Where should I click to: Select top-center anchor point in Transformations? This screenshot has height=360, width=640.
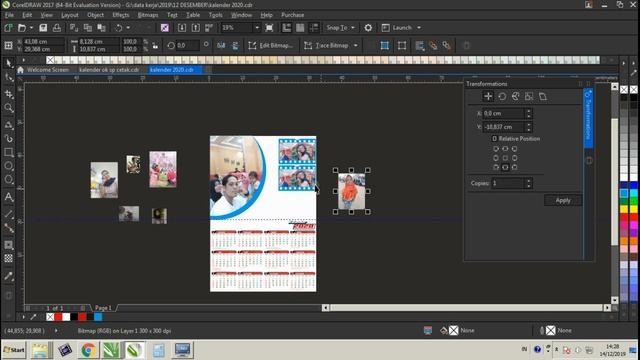[505, 149]
